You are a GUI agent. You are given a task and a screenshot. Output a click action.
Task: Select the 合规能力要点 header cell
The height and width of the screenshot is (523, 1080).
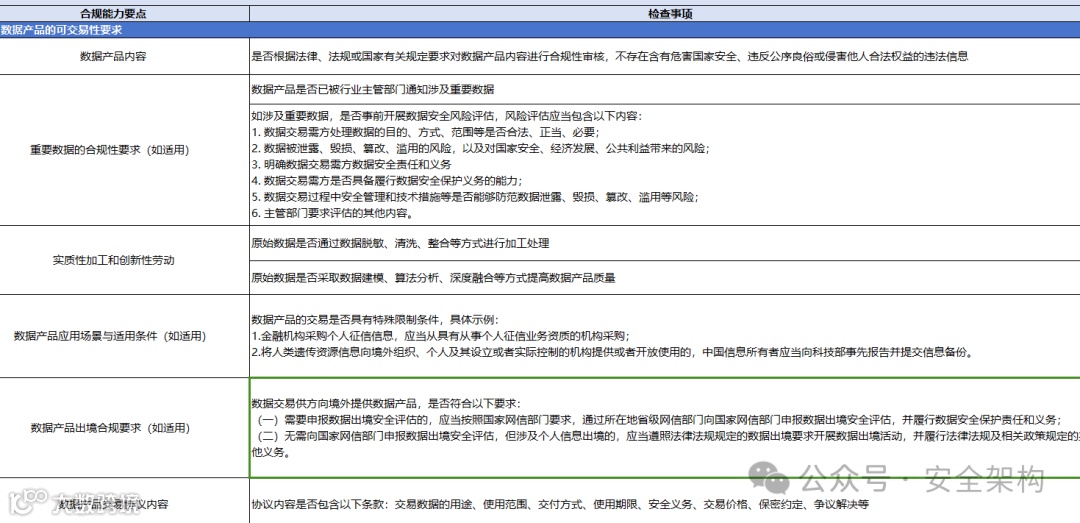(124, 13)
